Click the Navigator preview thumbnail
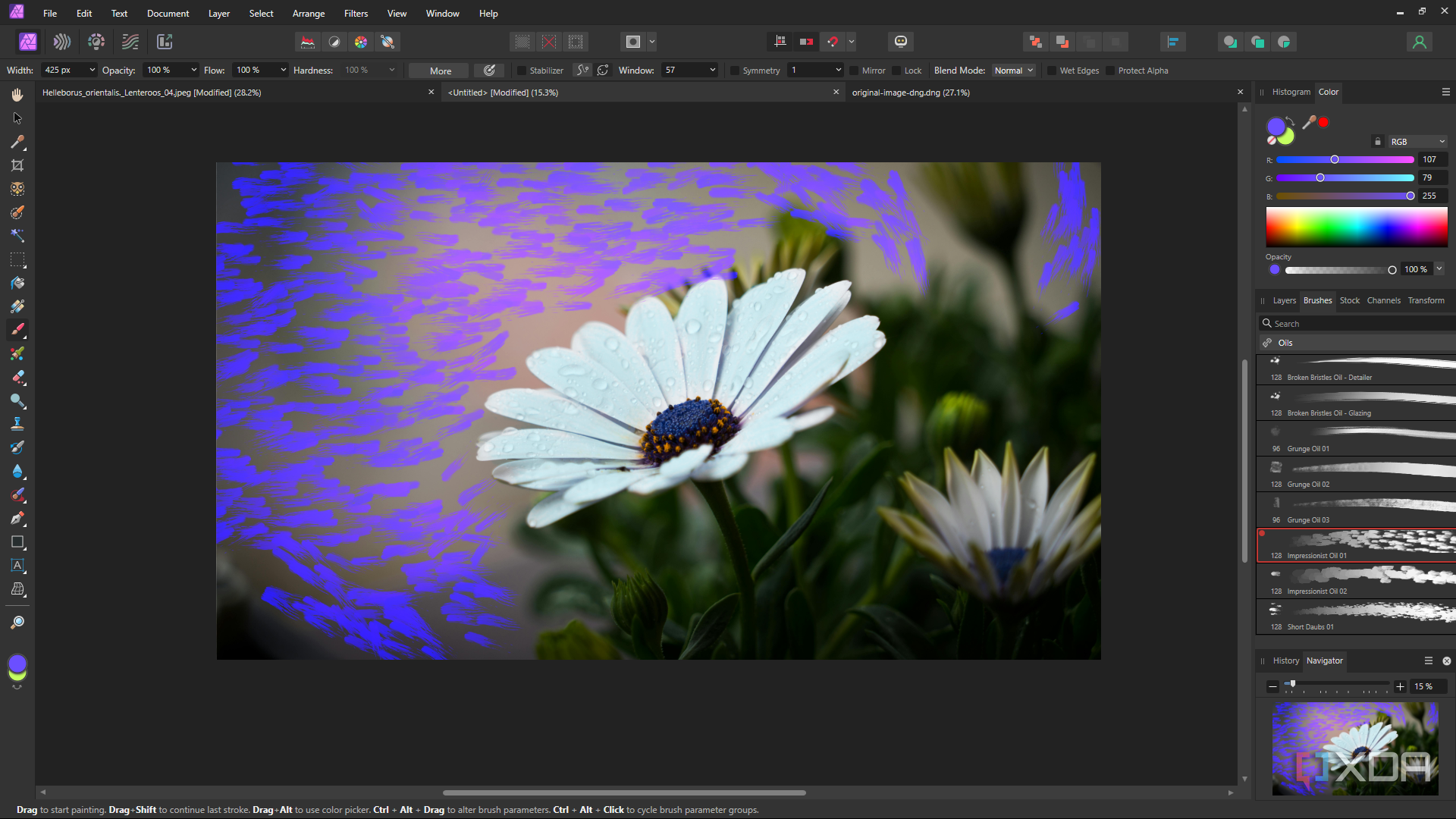Image resolution: width=1456 pixels, height=819 pixels. [1355, 748]
